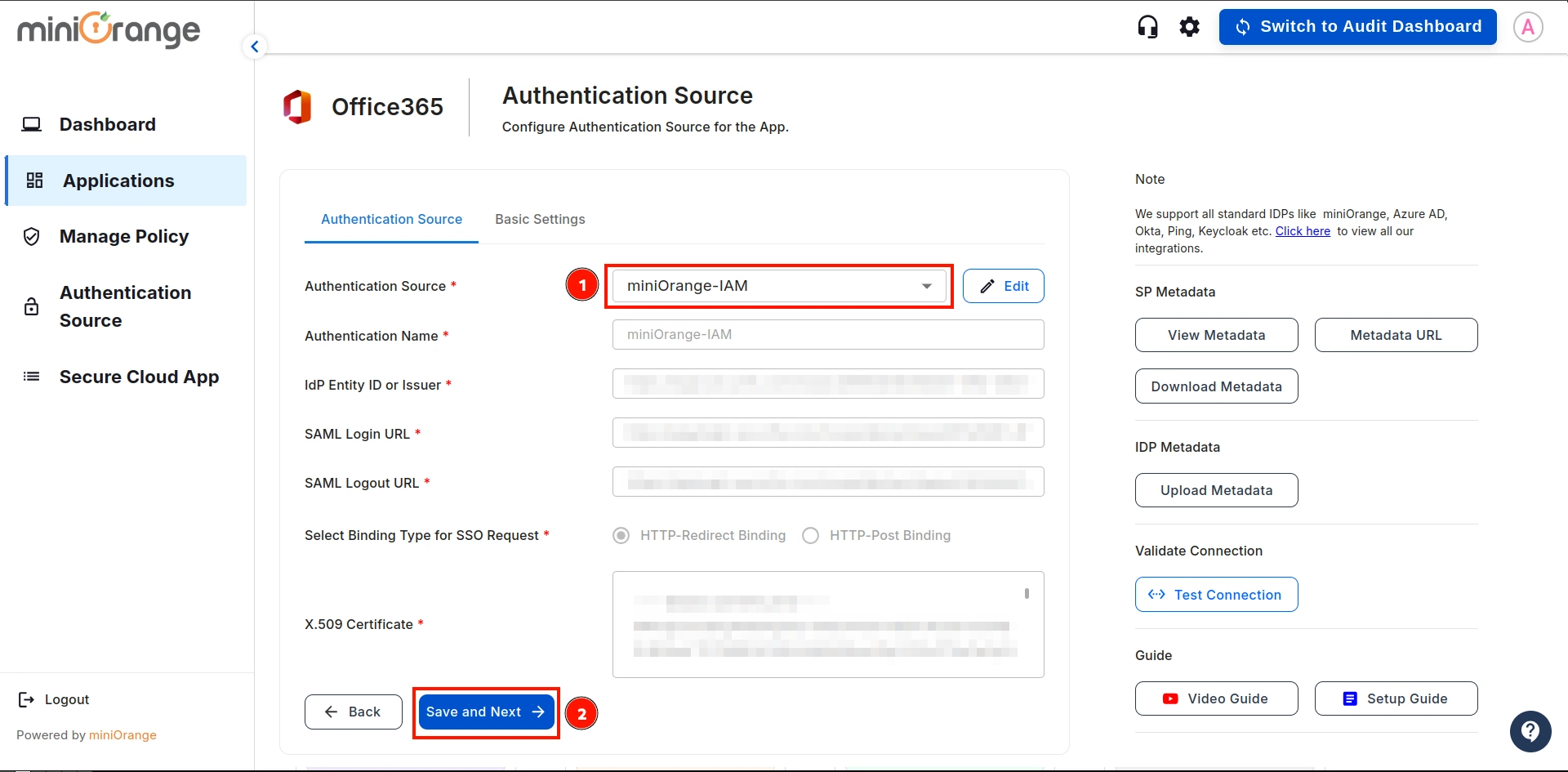Select the Authentication Source tab
The height and width of the screenshot is (772, 1568).
(x=391, y=219)
